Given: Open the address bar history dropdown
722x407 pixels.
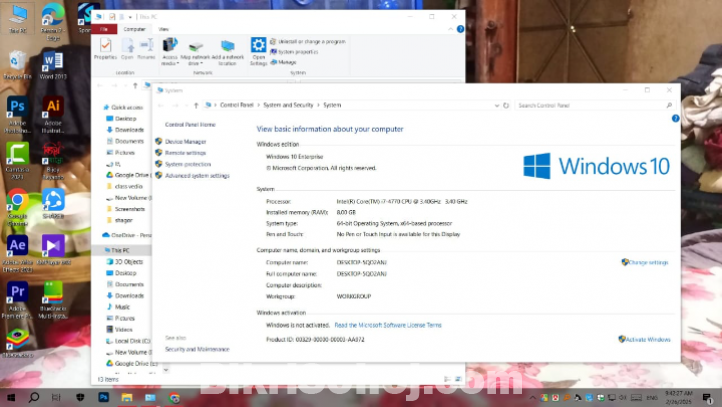Looking at the screenshot, I should [497, 105].
